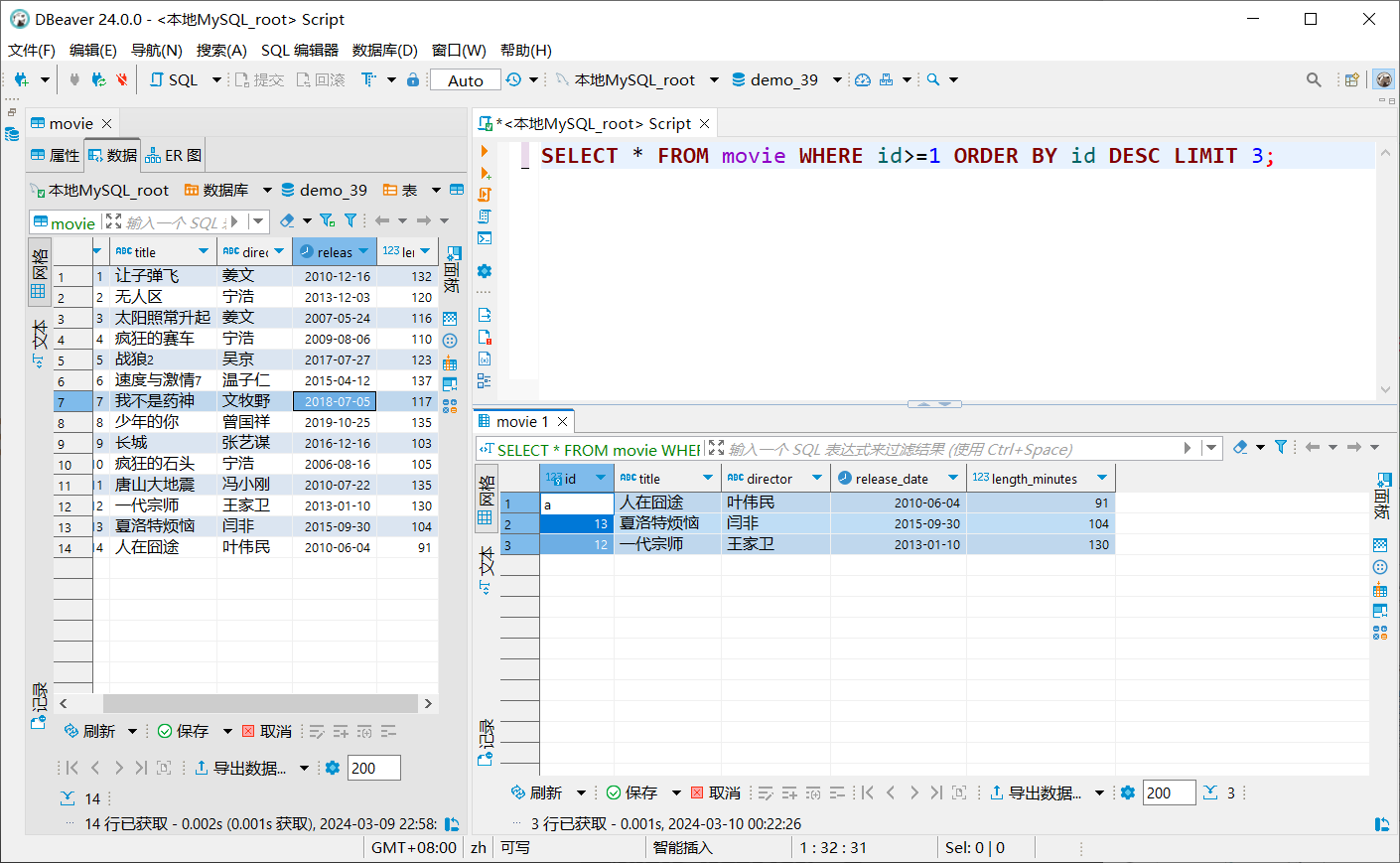Toggle record (记录) mode in left movie panel
Image resolution: width=1400 pixels, height=863 pixels.
click(x=40, y=705)
